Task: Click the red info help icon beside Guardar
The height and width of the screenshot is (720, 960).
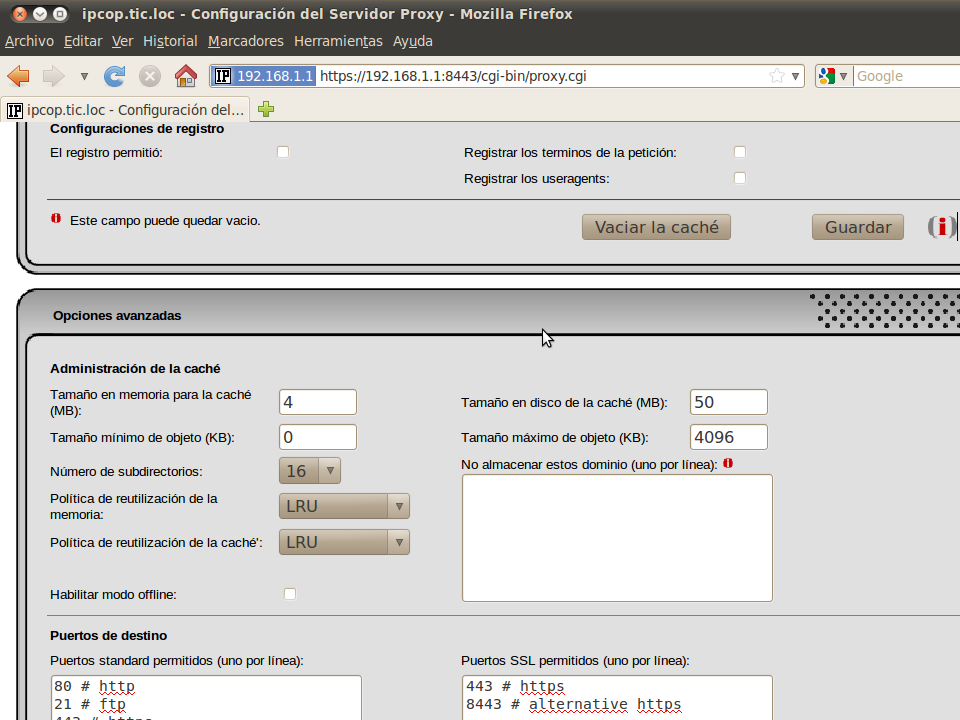Action: pos(941,227)
